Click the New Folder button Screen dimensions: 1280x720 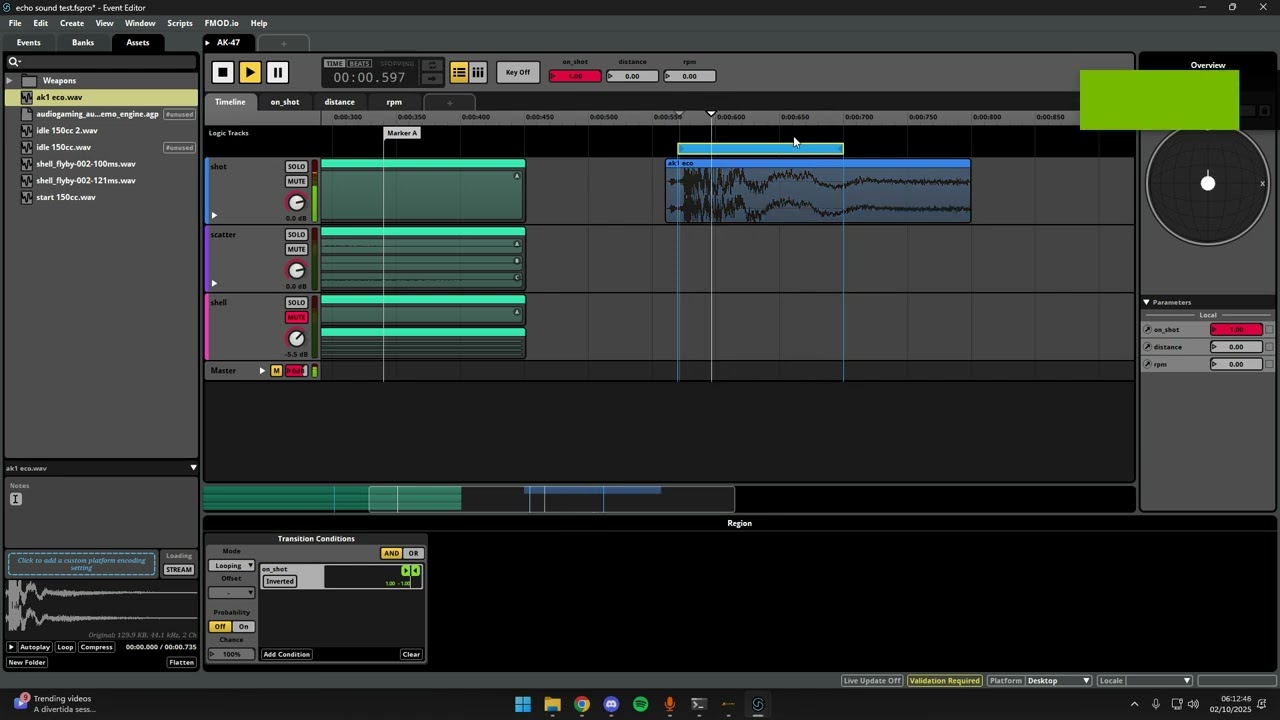27,663
